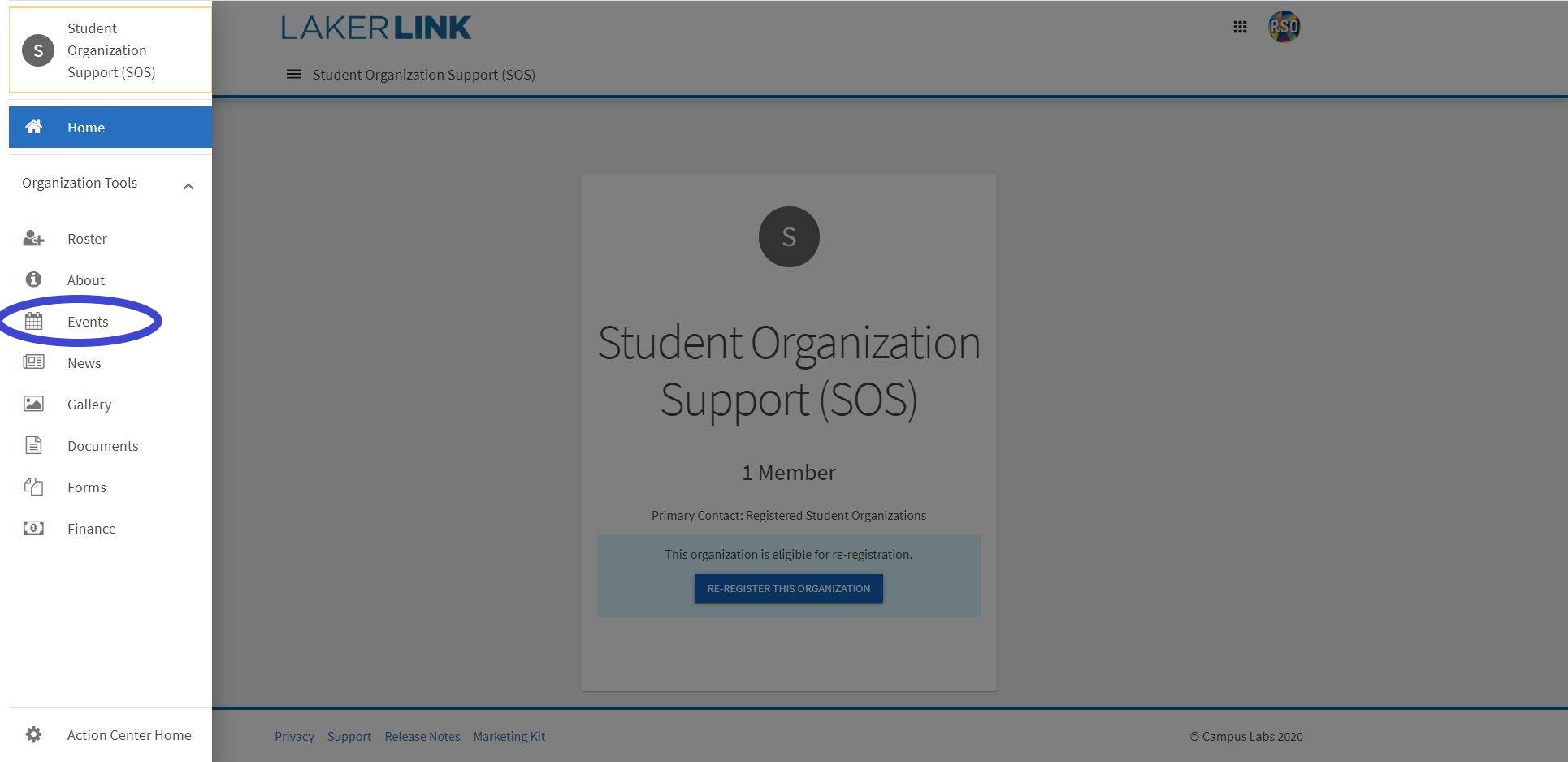Click the About info icon
The width and height of the screenshot is (1568, 762).
tap(33, 279)
